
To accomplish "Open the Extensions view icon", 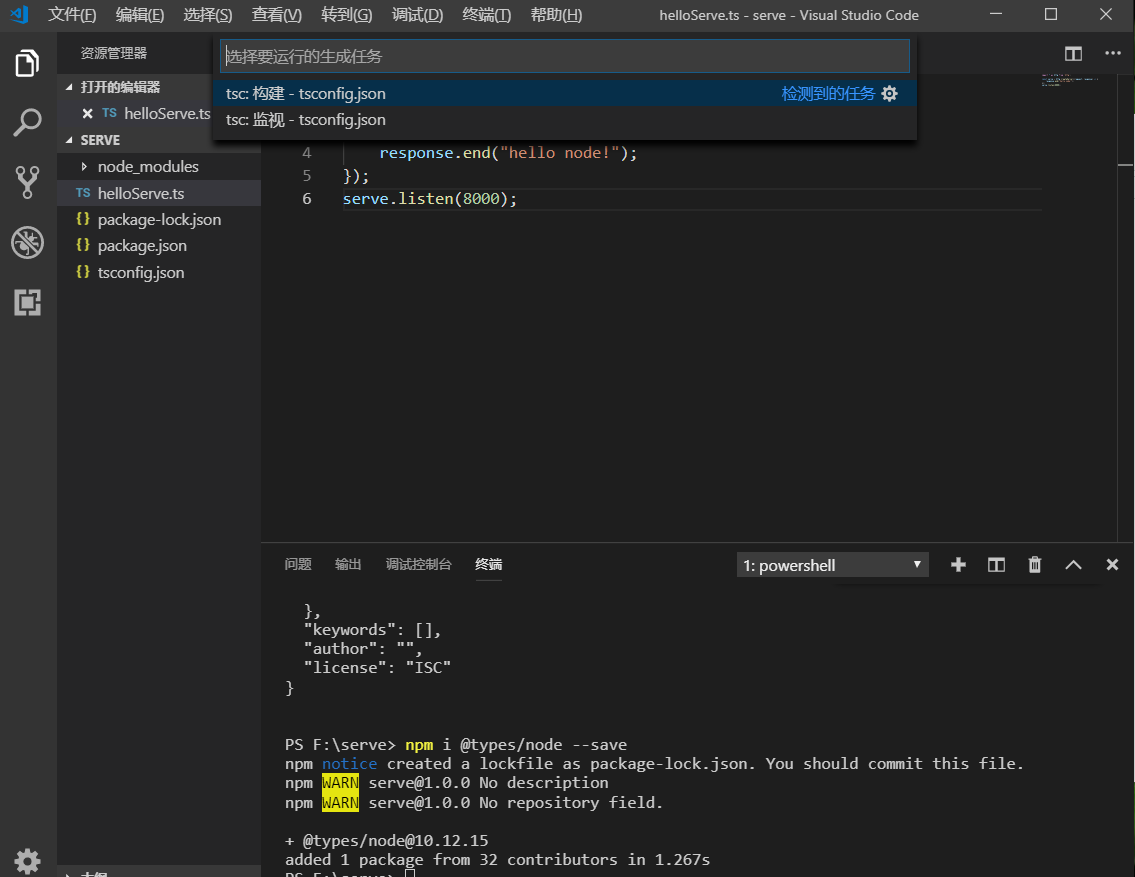I will pos(28,302).
